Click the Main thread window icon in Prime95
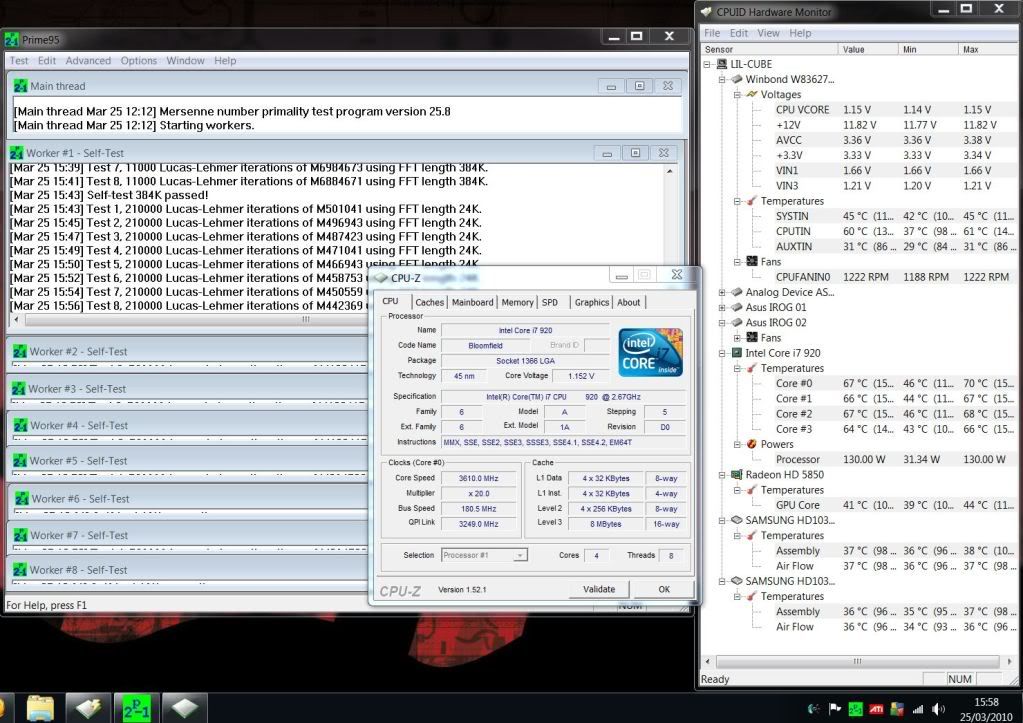The width and height of the screenshot is (1023, 723). tap(20, 86)
